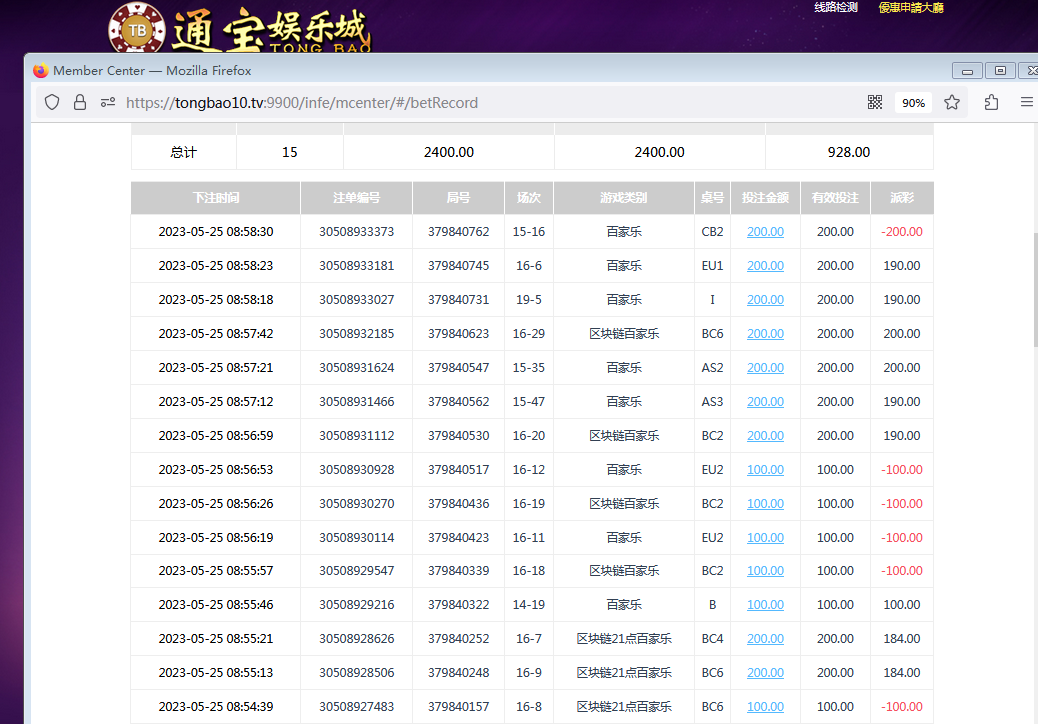Select the timestamp 2023-05-25 08:58:30

(x=216, y=232)
